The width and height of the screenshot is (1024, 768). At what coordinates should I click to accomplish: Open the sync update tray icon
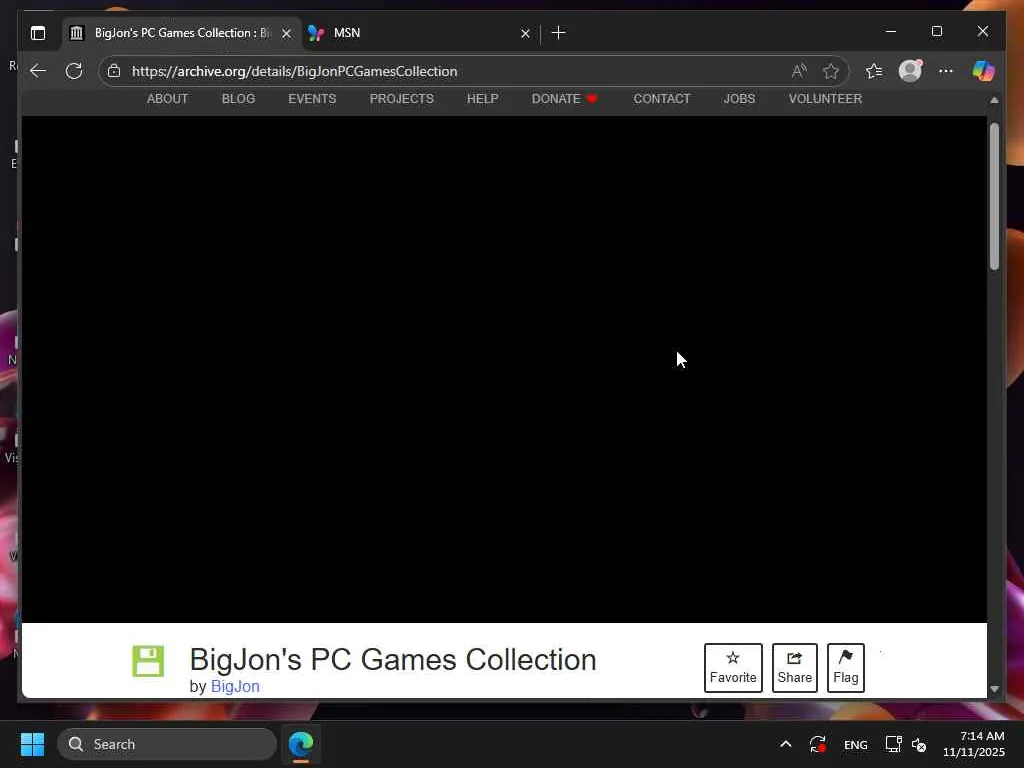pyautogui.click(x=818, y=744)
